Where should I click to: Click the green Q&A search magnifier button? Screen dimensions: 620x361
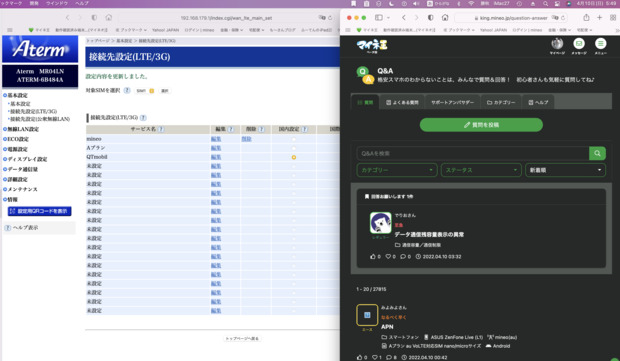pyautogui.click(x=597, y=153)
